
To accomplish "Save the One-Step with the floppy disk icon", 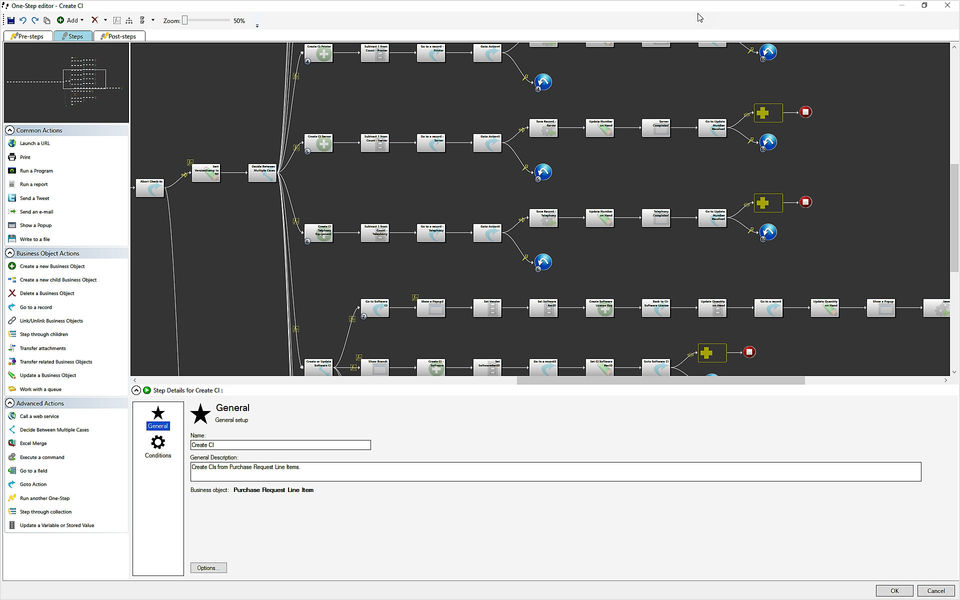I will (10, 20).
